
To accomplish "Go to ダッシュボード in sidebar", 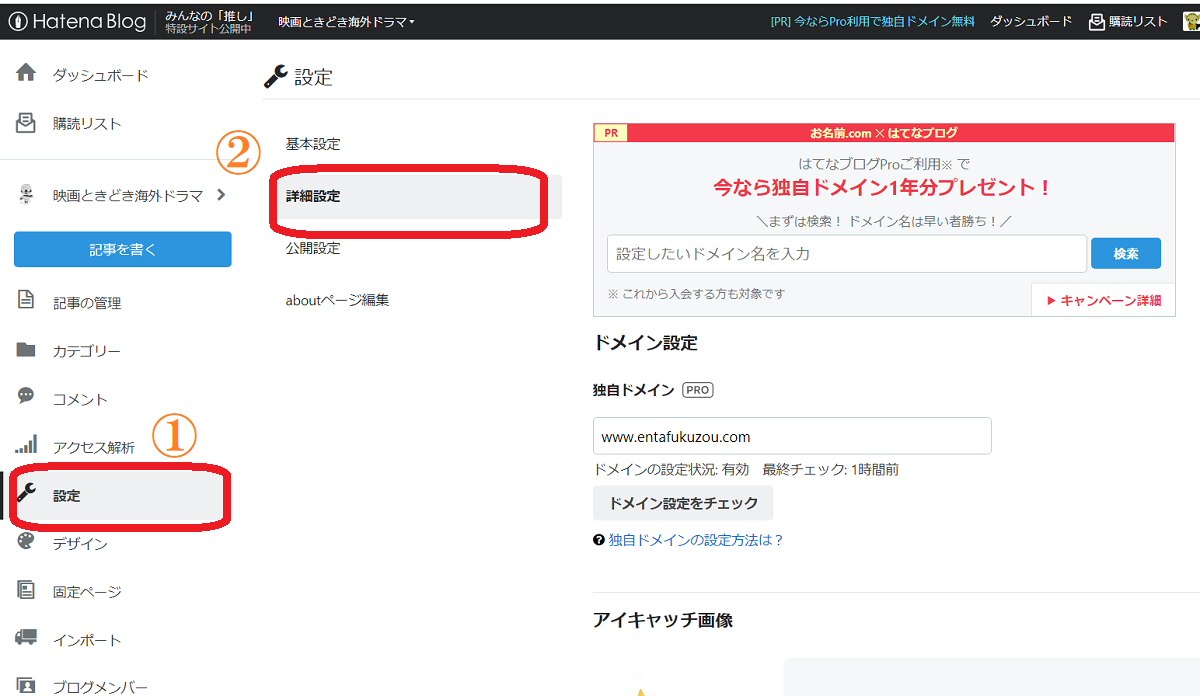I will pyautogui.click(x=101, y=75).
